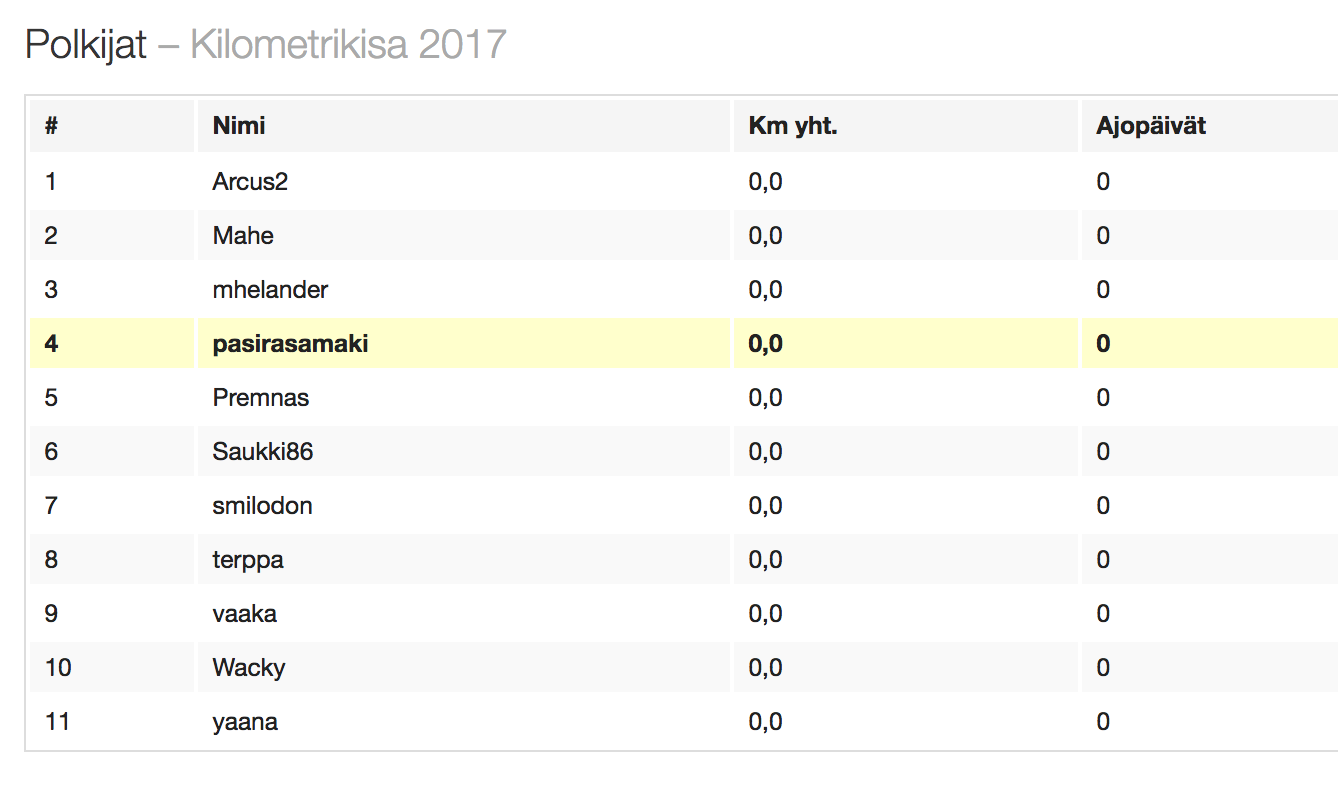
Task: Select Wacky in the rider list
Action: (249, 668)
